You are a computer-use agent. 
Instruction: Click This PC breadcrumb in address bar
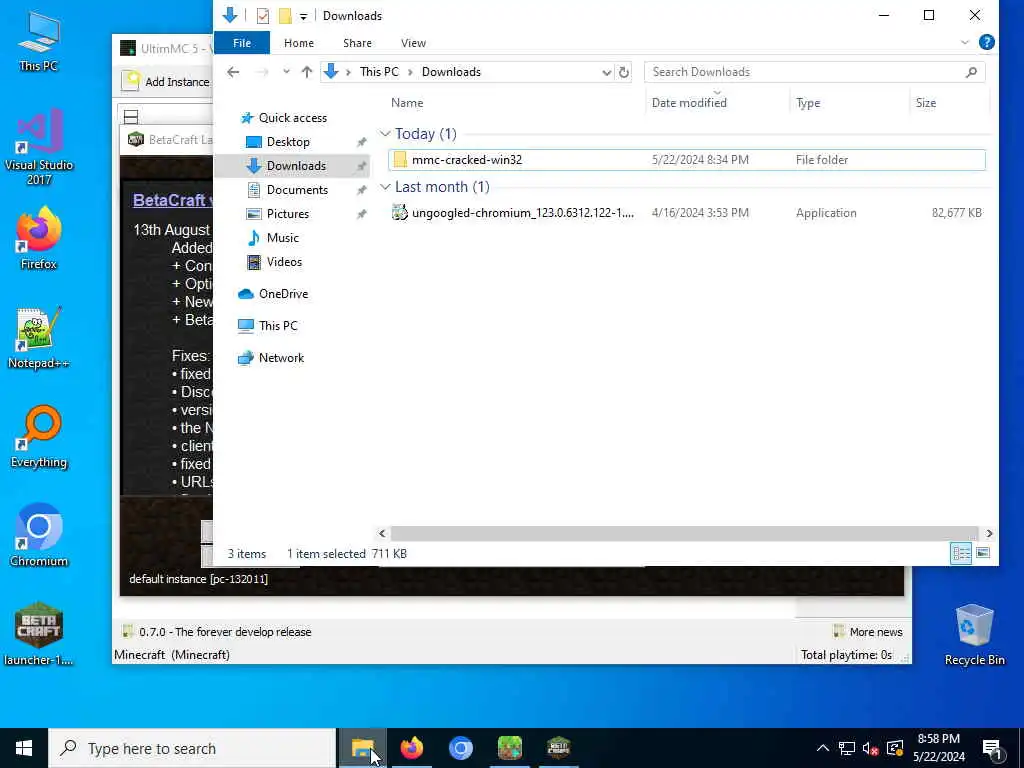point(379,72)
